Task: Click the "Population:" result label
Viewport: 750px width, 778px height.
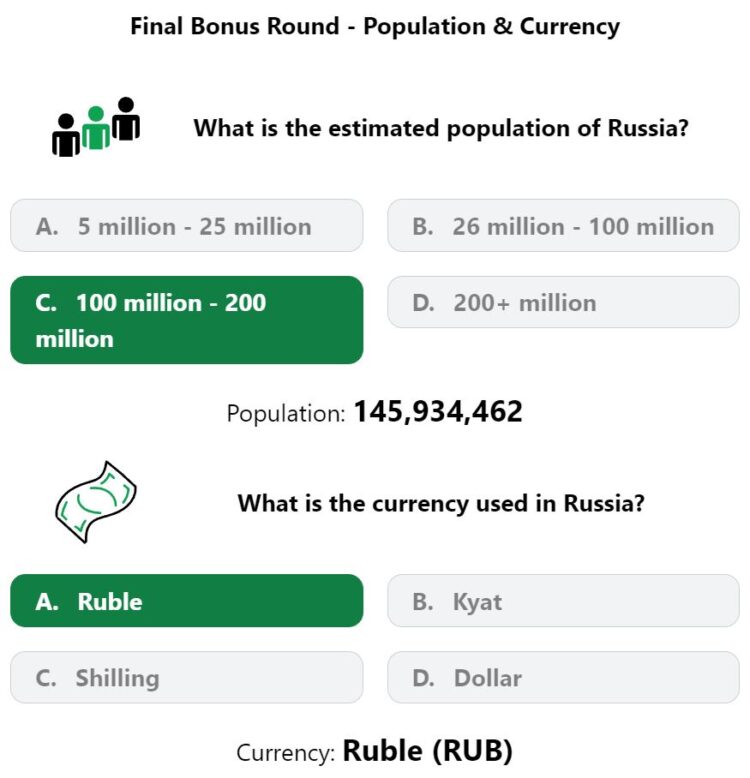Action: click(286, 413)
